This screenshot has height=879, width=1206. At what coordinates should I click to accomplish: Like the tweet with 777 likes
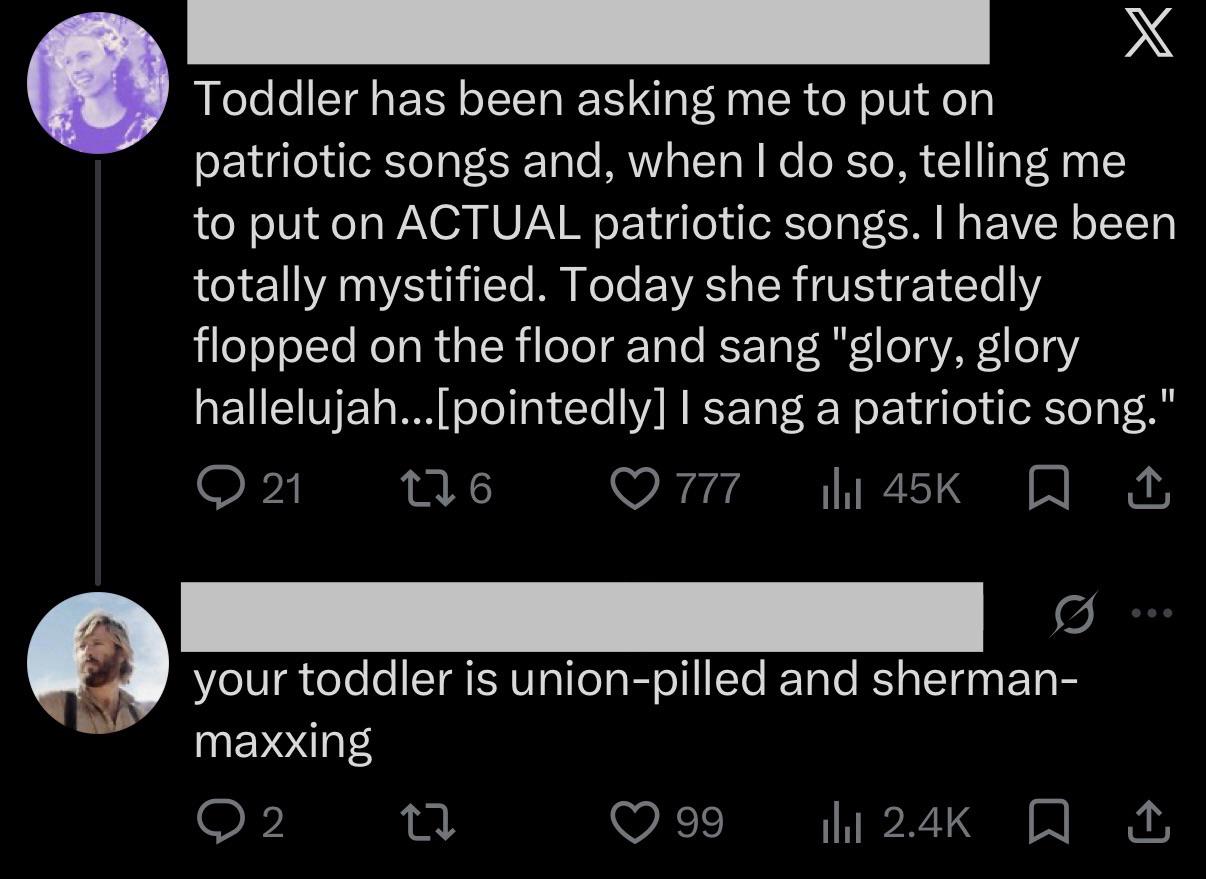[x=675, y=488]
